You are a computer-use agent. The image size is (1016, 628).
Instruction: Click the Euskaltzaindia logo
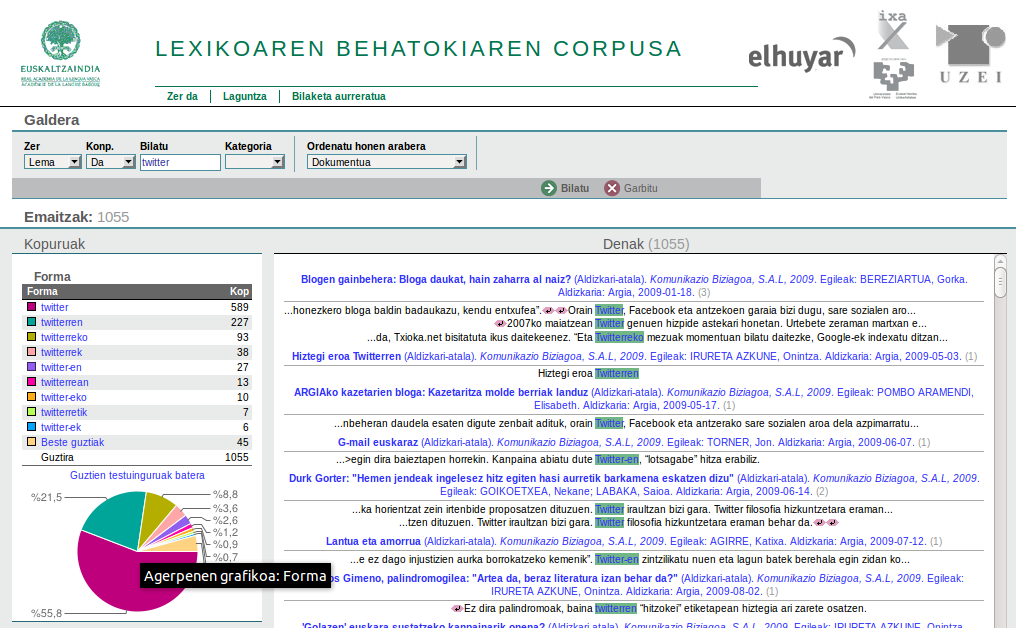60,53
